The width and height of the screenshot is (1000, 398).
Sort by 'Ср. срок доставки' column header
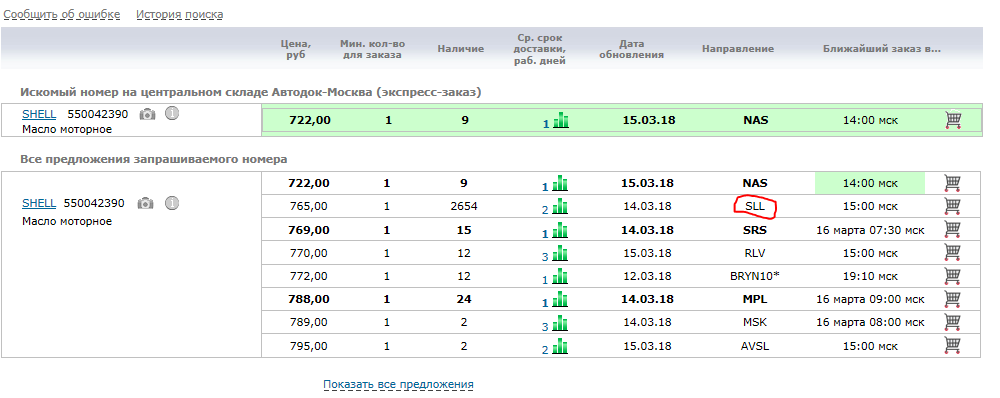[x=540, y=49]
